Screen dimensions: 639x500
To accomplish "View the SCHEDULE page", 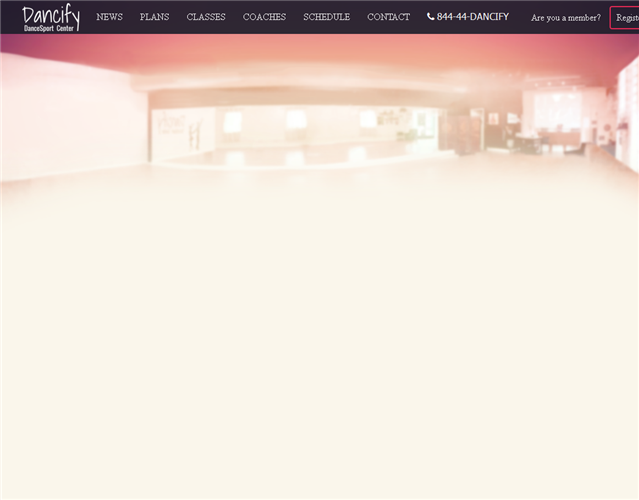I will coord(326,17).
